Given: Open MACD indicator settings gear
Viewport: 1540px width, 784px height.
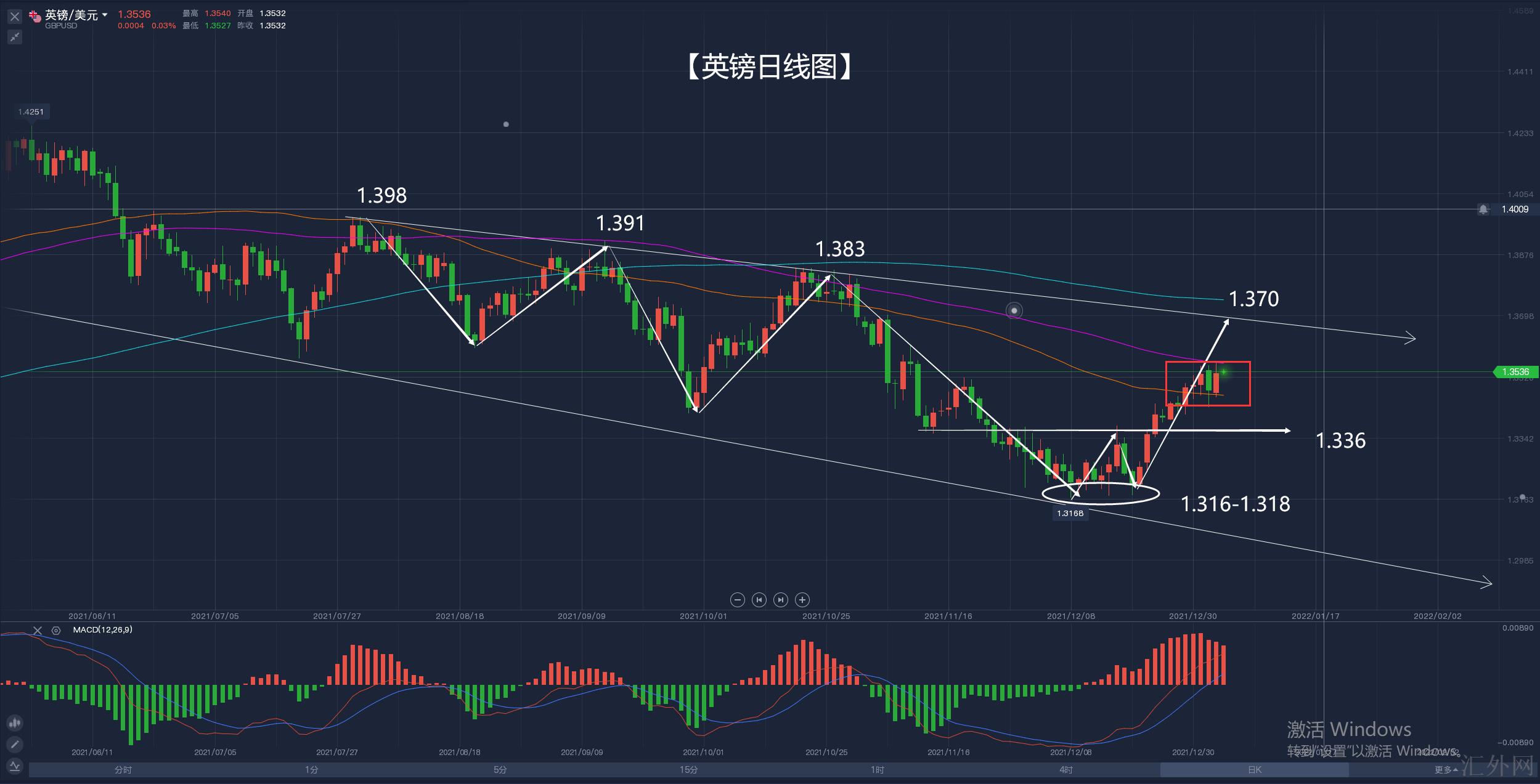Looking at the screenshot, I should click(x=56, y=631).
